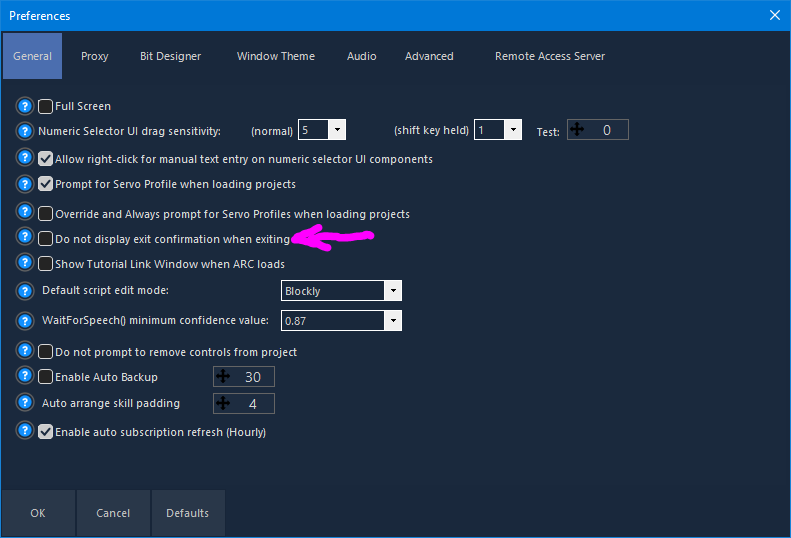Click help icon beside Enable Auto Backup
This screenshot has width=791, height=538.
click(x=26, y=377)
